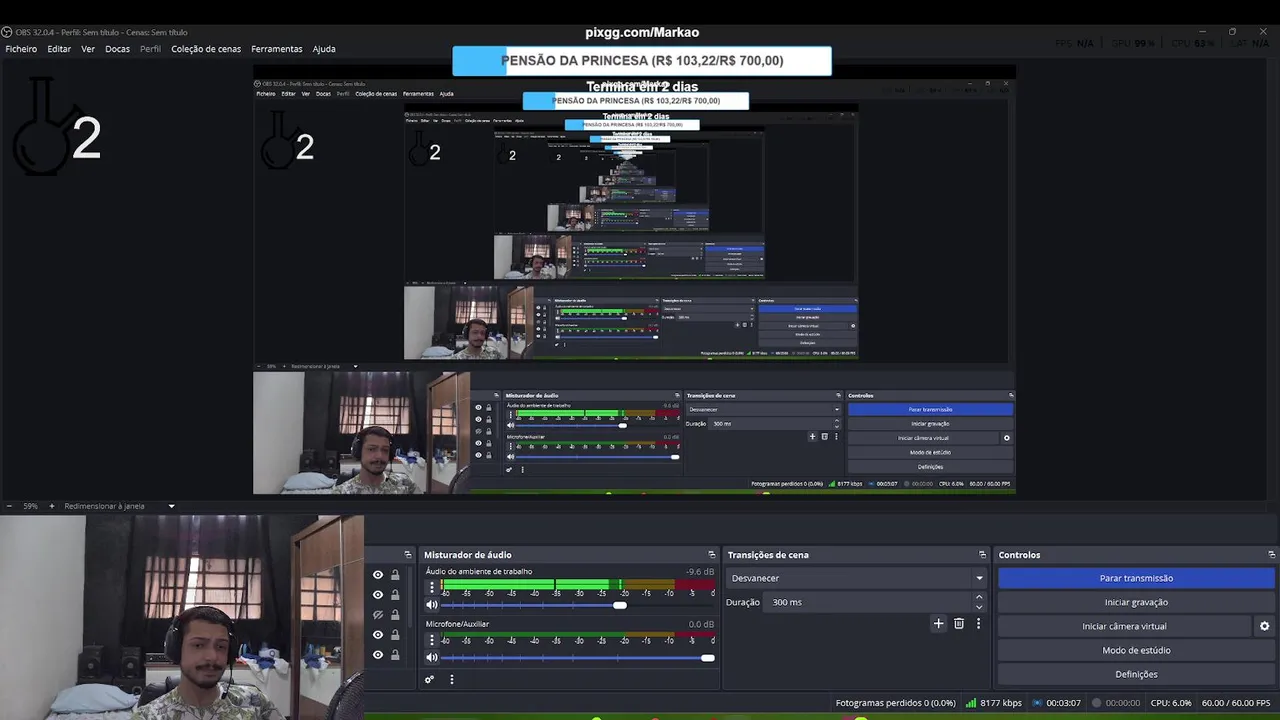Click the Termina em 2 dias text
Viewport: 1280px width, 720px height.
click(x=642, y=87)
